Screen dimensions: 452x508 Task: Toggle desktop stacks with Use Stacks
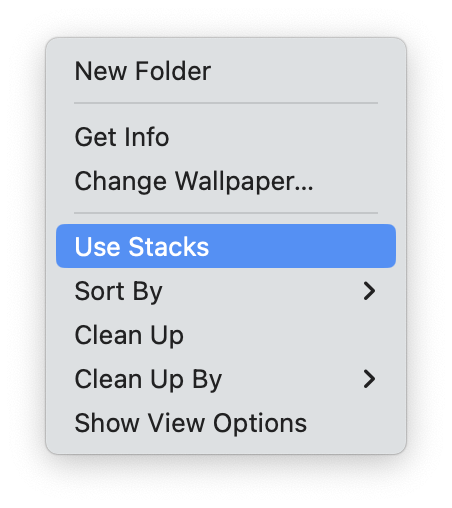point(226,246)
